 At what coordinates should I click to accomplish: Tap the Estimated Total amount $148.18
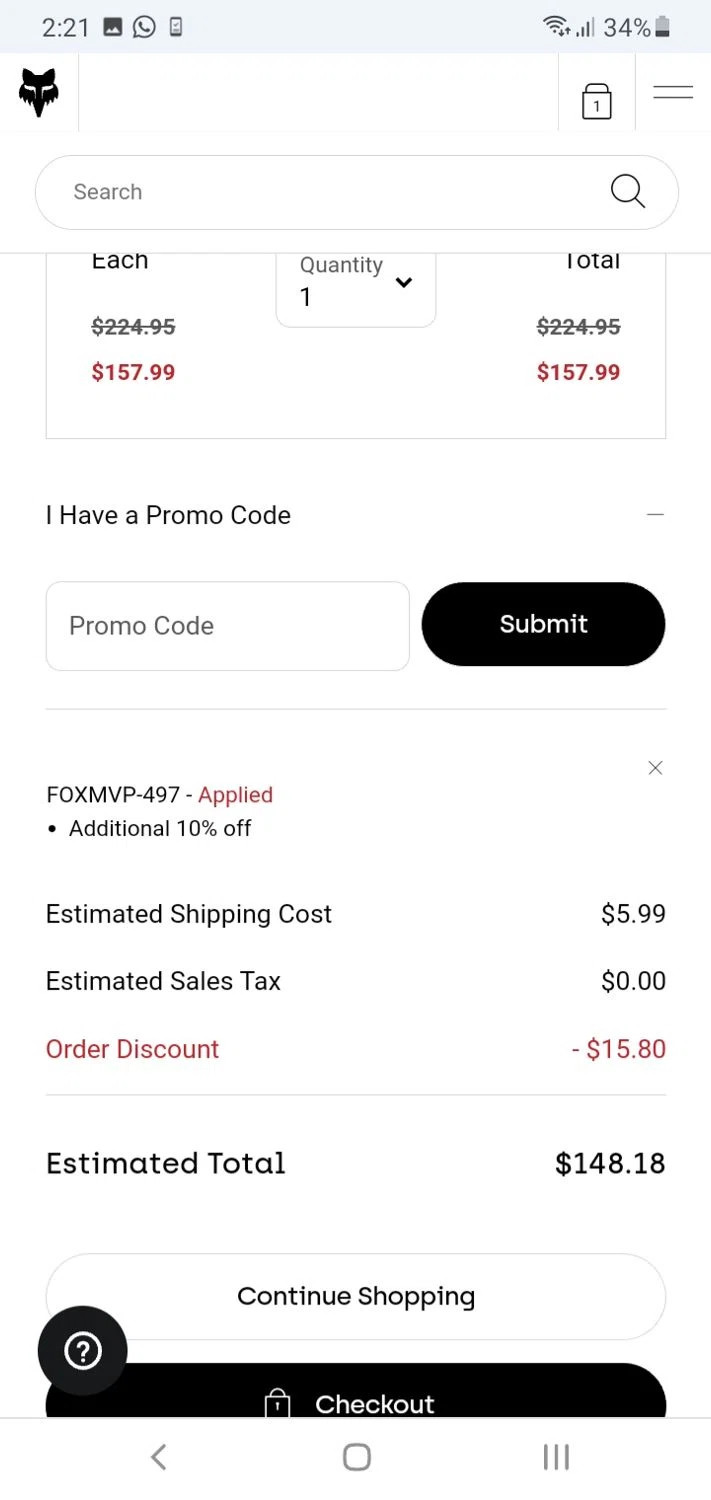pos(610,1163)
